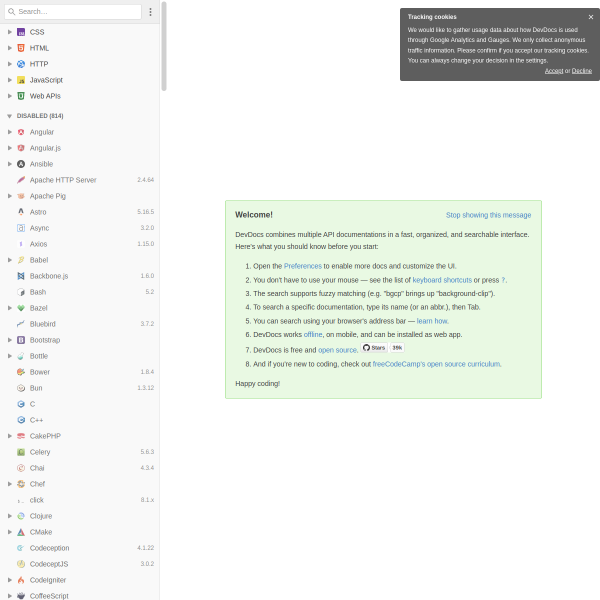Click the GitHub Stars badge
Viewport: 600px width, 600px height.
click(374, 348)
